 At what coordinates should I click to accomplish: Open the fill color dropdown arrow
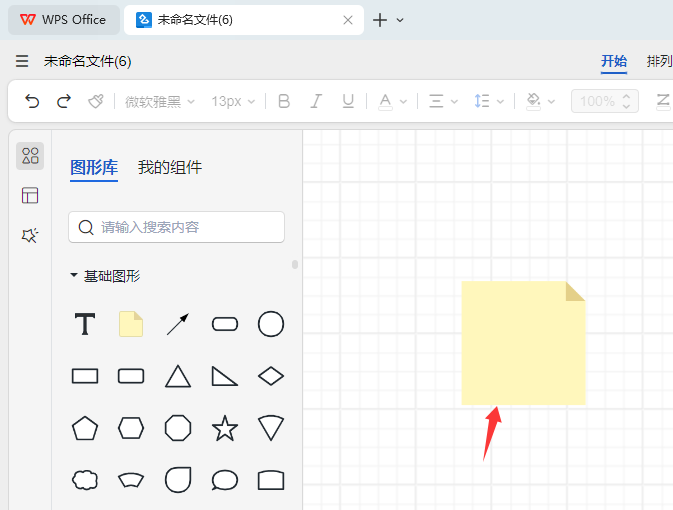click(552, 102)
